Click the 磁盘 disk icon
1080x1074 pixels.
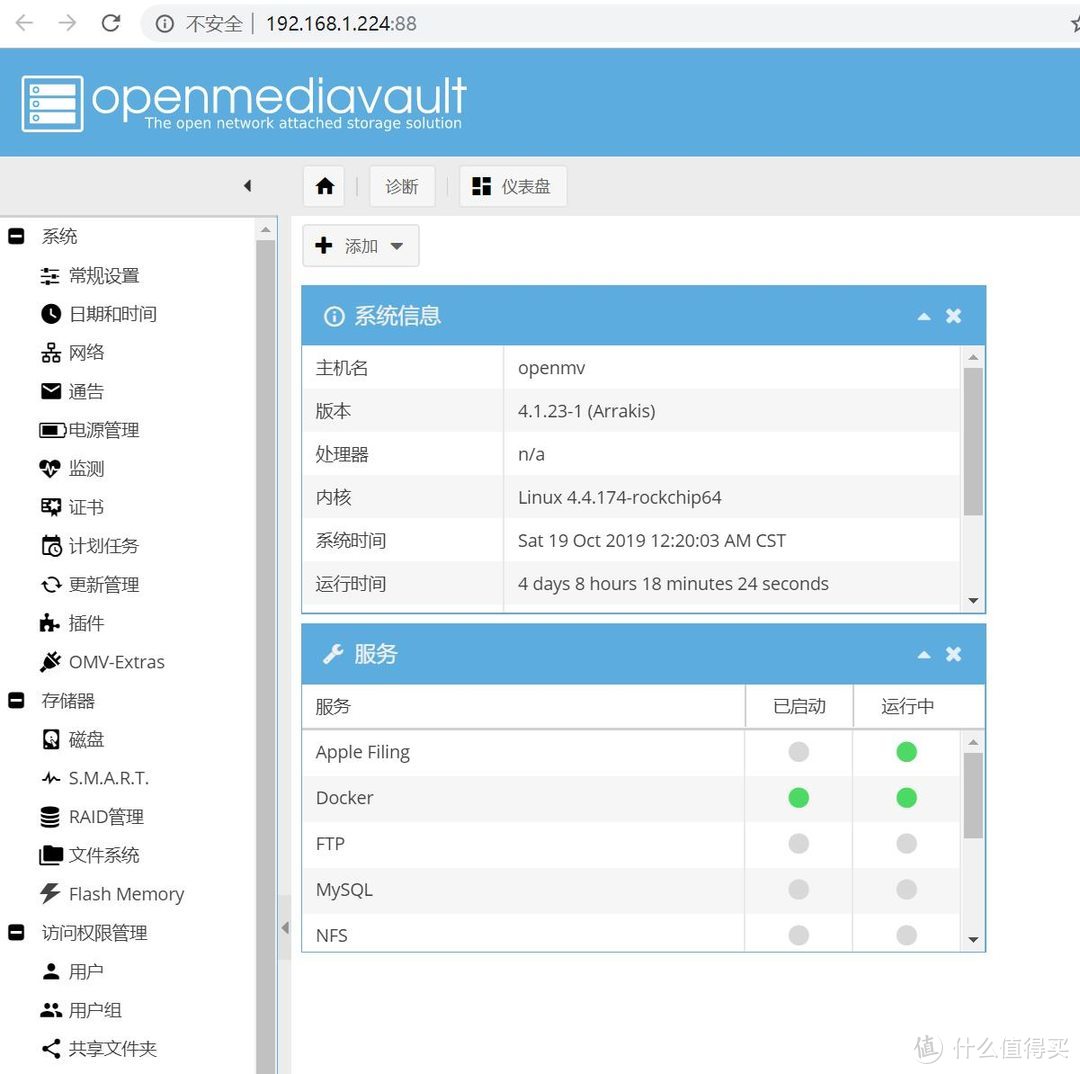point(51,739)
